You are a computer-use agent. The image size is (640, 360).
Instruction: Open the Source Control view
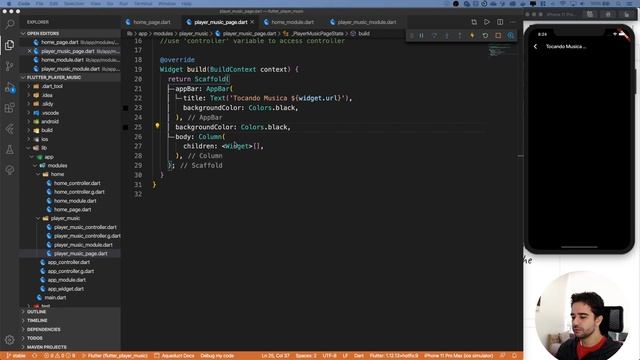9,66
